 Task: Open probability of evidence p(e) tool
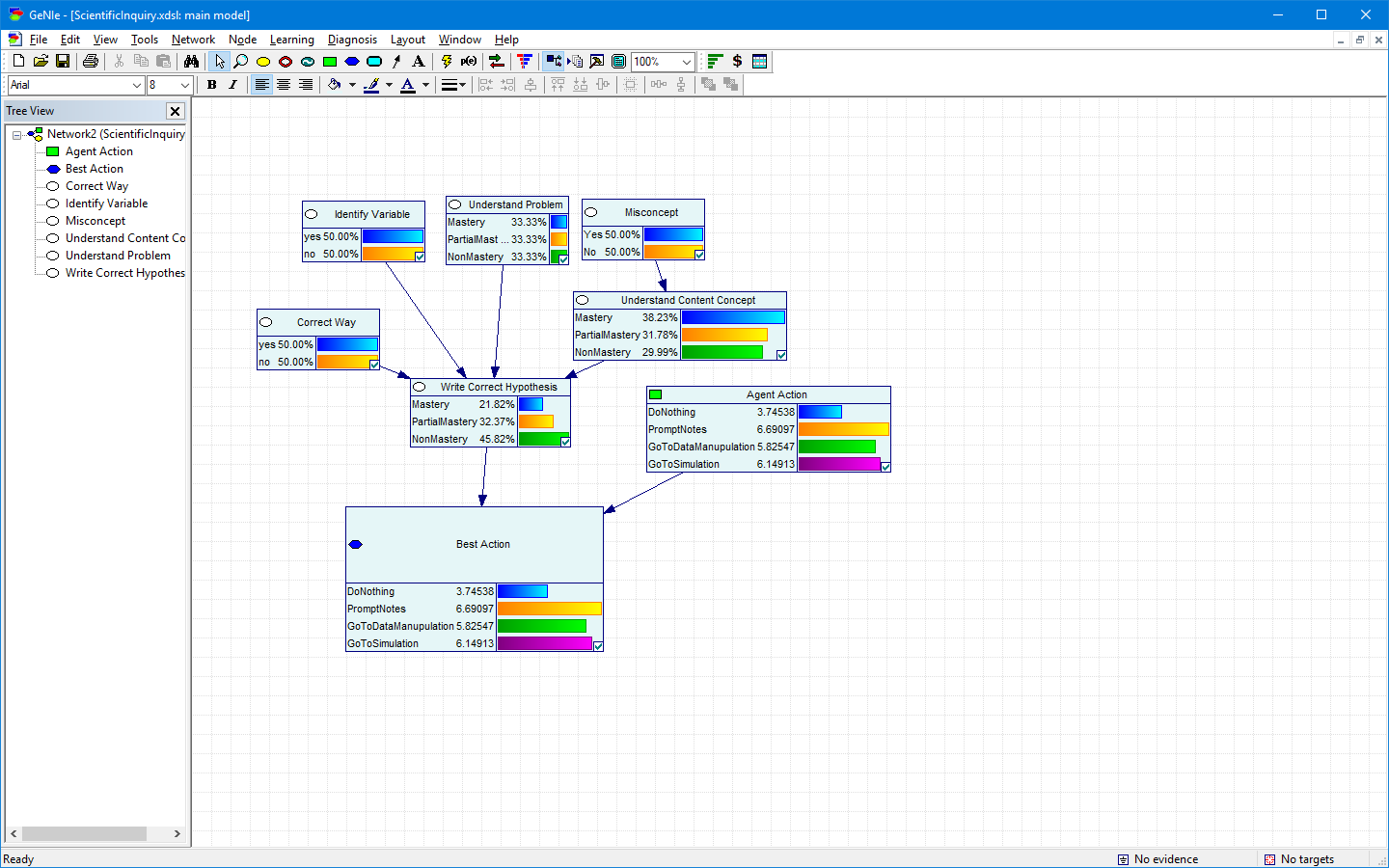(x=469, y=61)
